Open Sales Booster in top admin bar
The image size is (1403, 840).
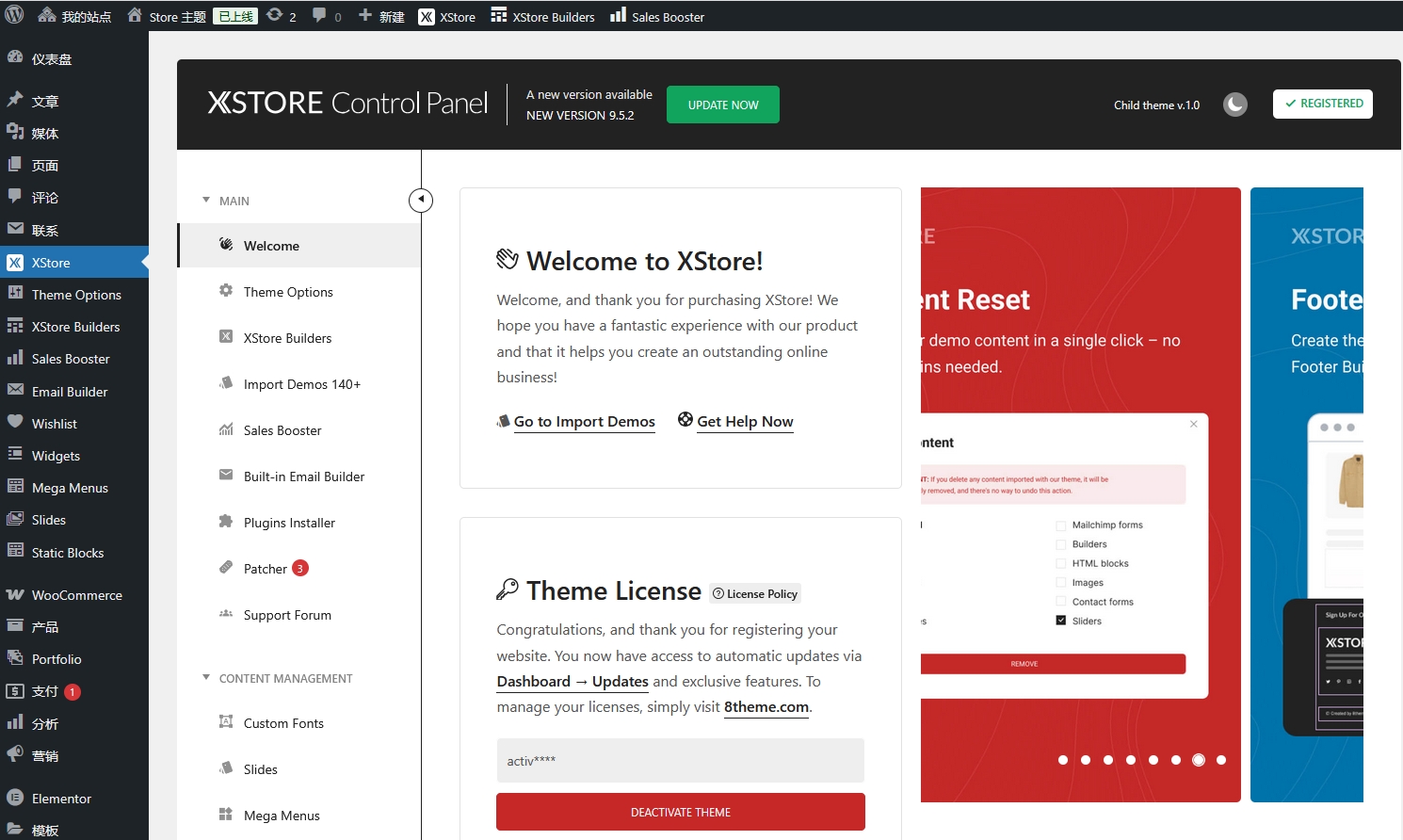pos(657,16)
